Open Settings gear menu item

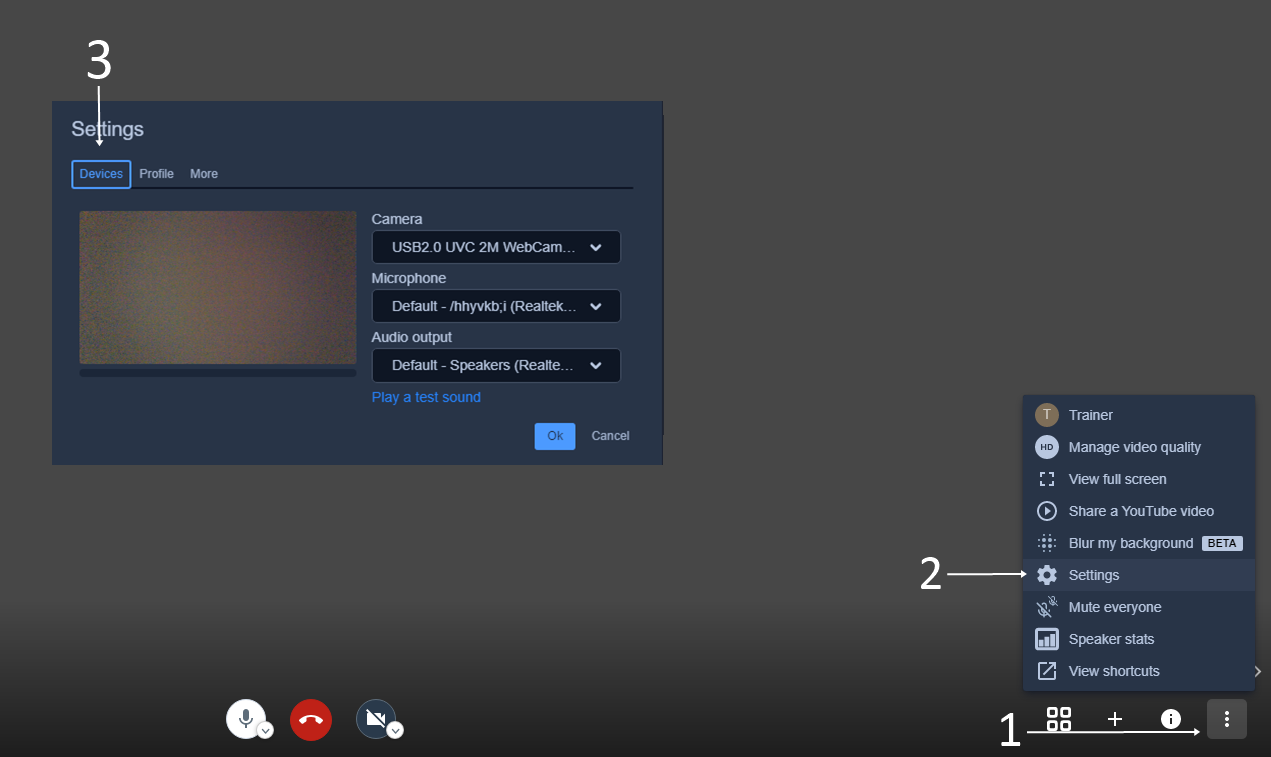(x=1139, y=575)
